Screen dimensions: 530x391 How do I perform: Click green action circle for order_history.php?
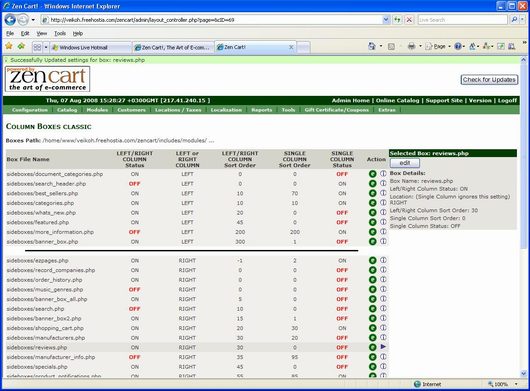[x=372, y=280]
